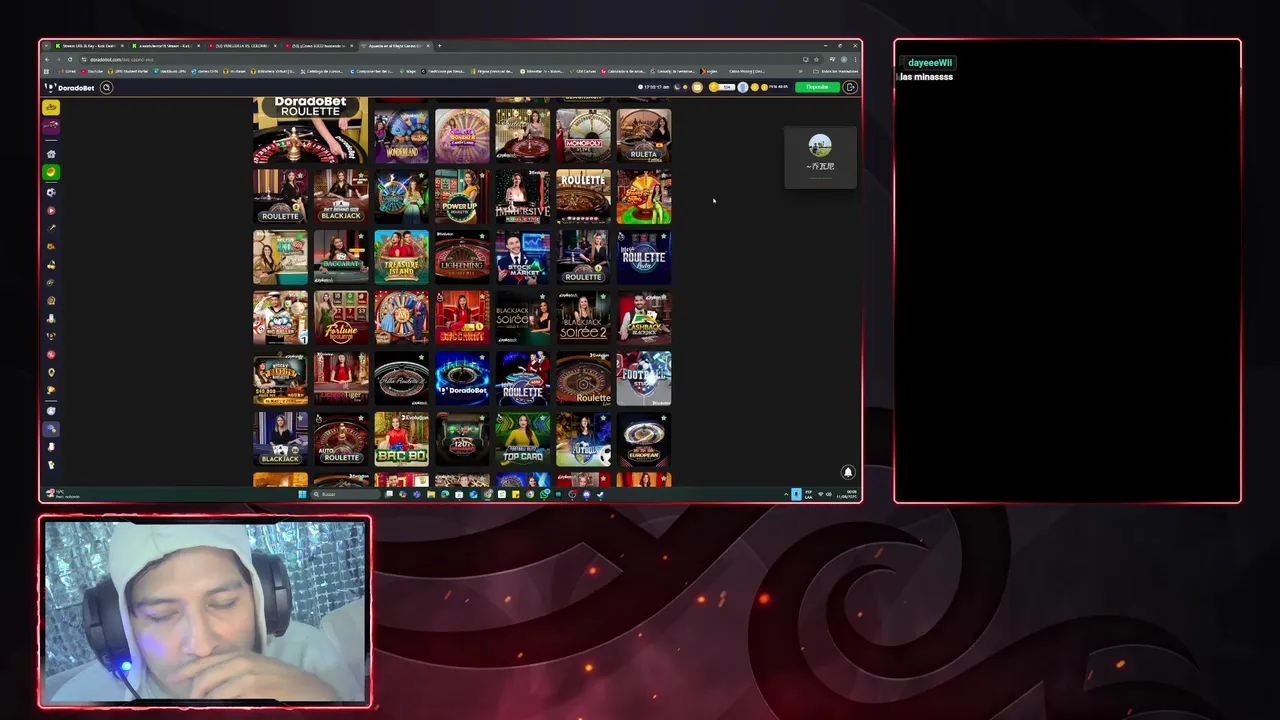Reload the page with the refresh icon

point(70,59)
